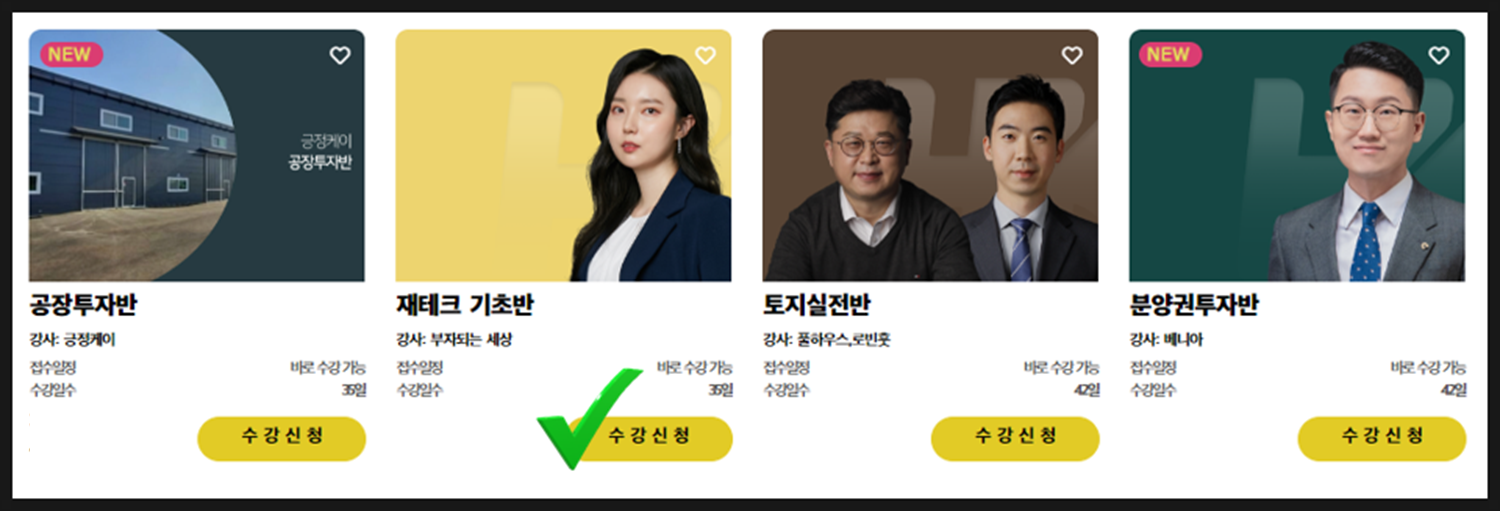Apply for 공장투자반 with 수강신청 button
This screenshot has width=1500, height=511.
click(282, 438)
